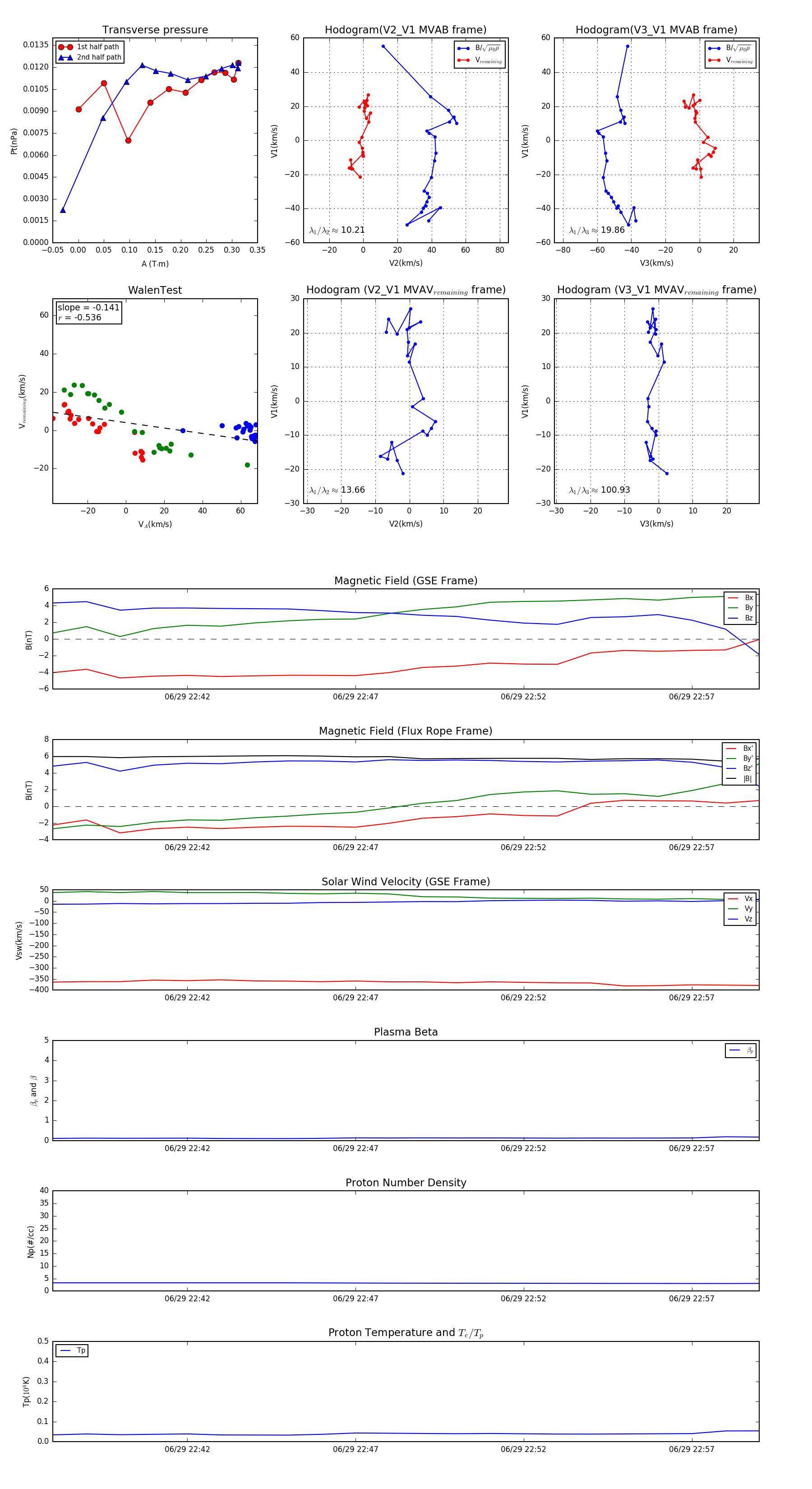Click the "Hodogram(V2_V1 MVAB frame)" title
The width and height of the screenshot is (812, 1489).
[406, 30]
